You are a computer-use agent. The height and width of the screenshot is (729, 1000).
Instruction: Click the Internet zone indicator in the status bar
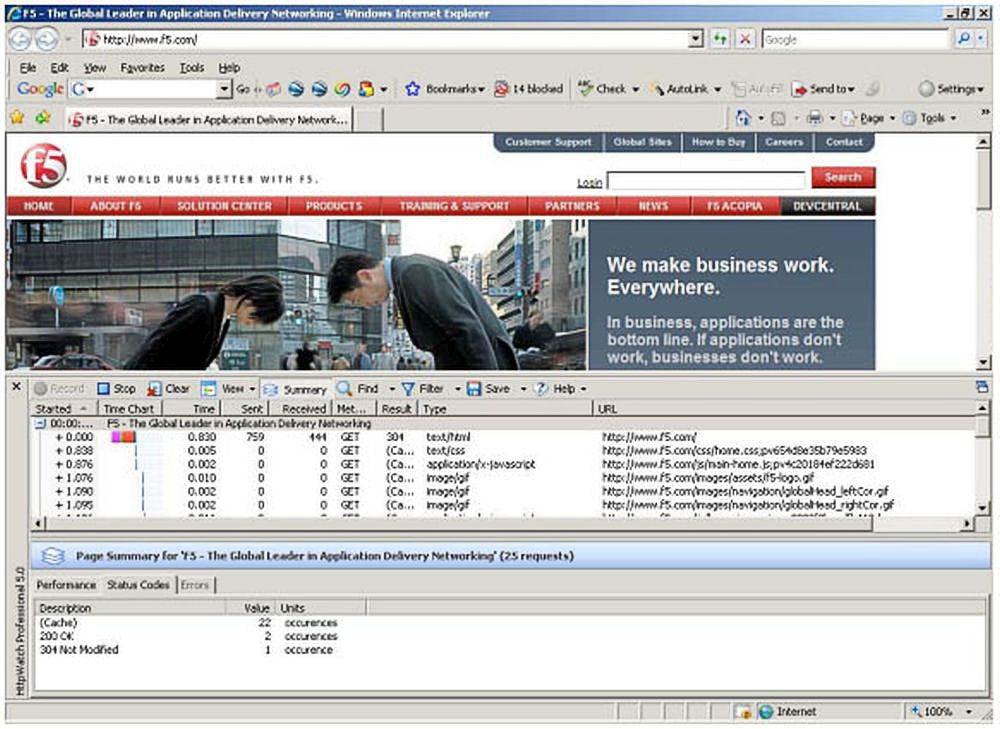tap(787, 711)
